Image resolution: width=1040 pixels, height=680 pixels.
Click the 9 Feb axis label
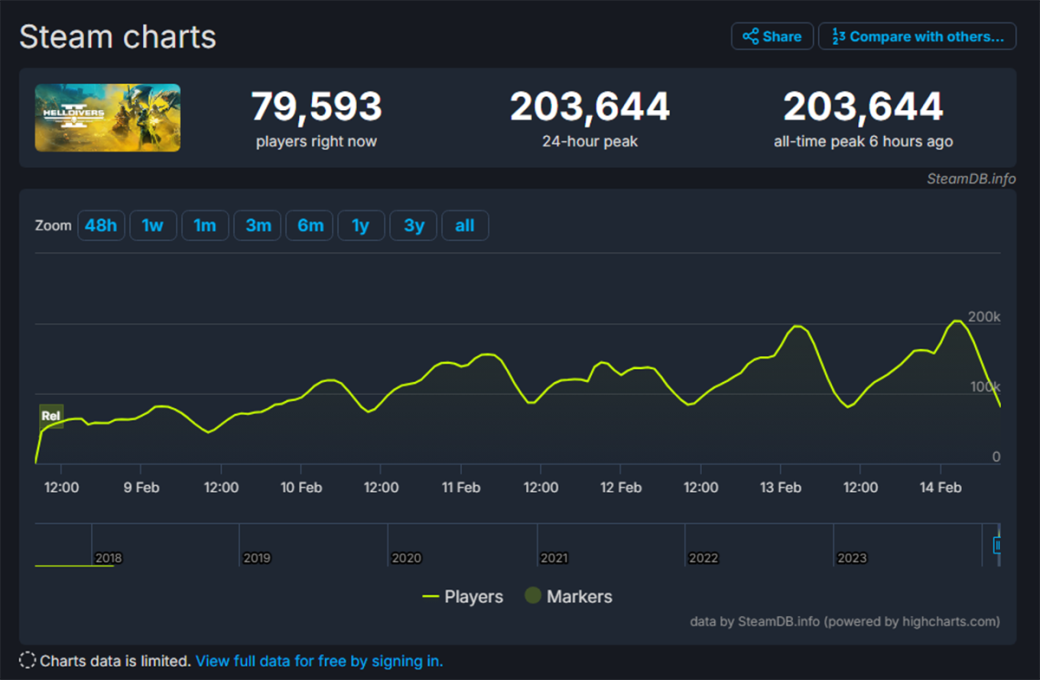(141, 488)
